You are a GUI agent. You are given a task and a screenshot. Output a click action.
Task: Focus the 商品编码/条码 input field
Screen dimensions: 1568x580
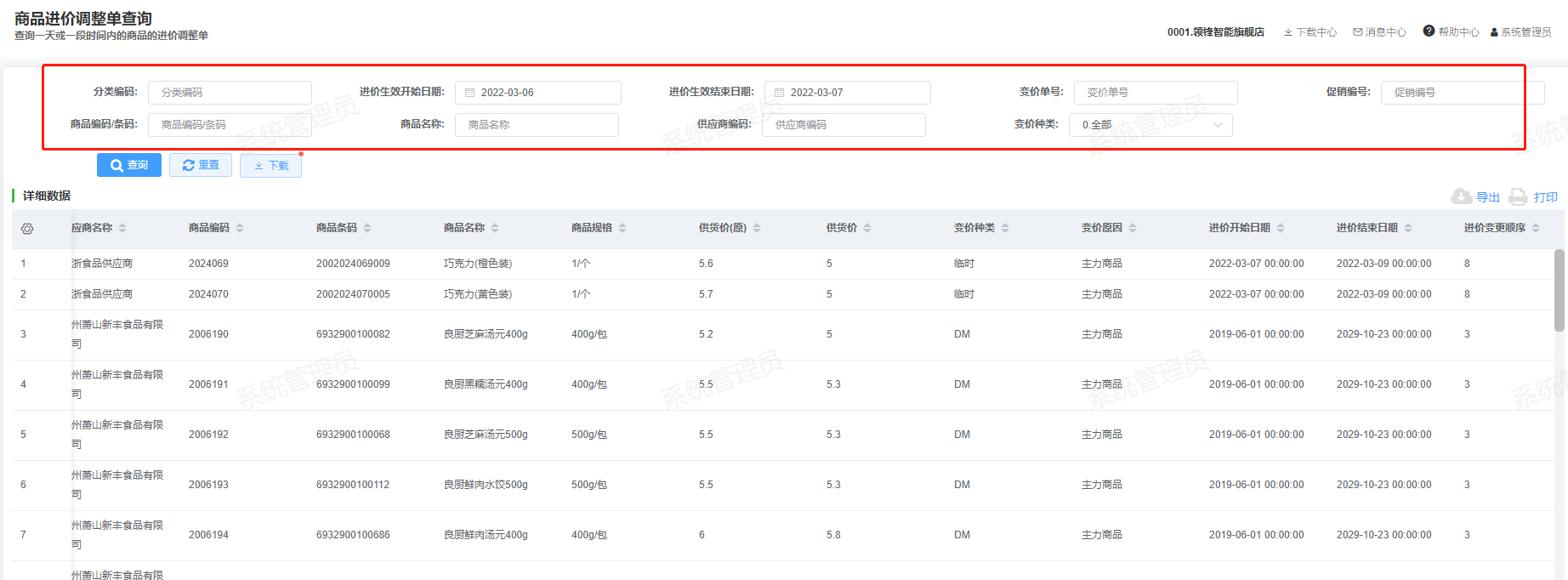pos(230,125)
